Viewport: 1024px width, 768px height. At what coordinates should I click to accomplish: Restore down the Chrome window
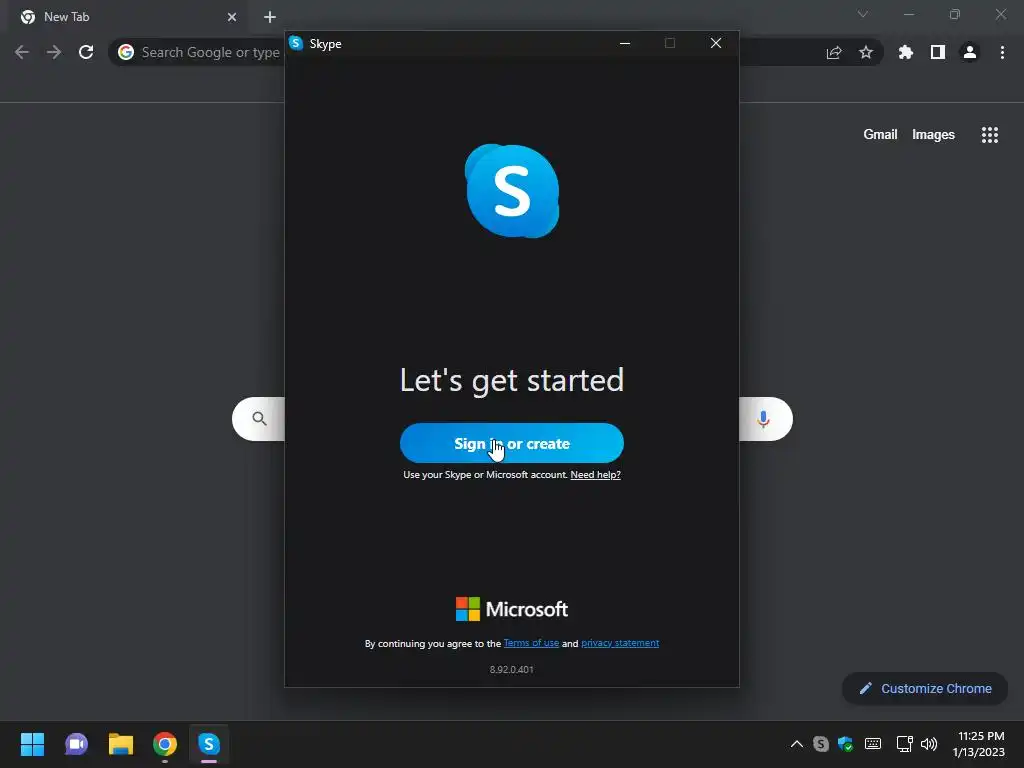point(955,14)
